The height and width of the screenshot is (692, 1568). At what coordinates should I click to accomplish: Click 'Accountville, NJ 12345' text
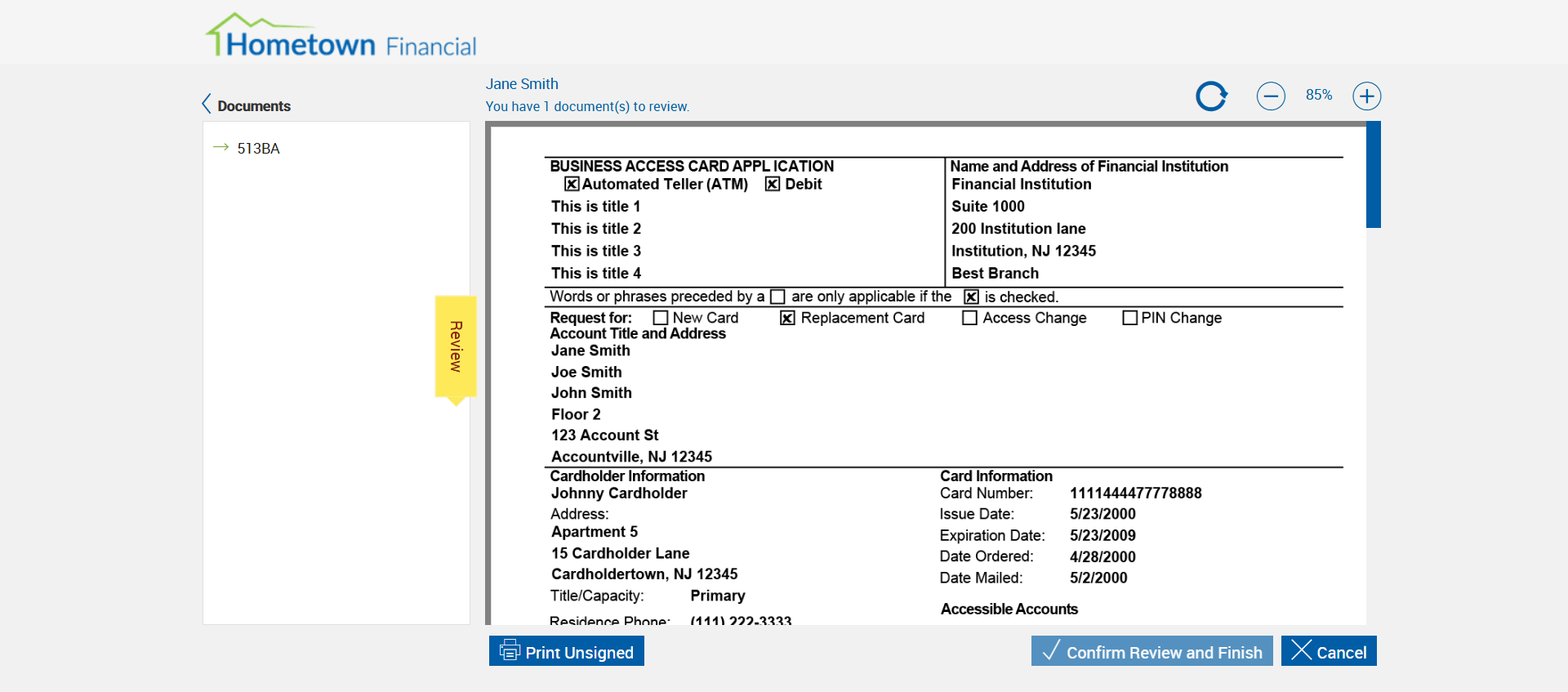[x=631, y=457]
